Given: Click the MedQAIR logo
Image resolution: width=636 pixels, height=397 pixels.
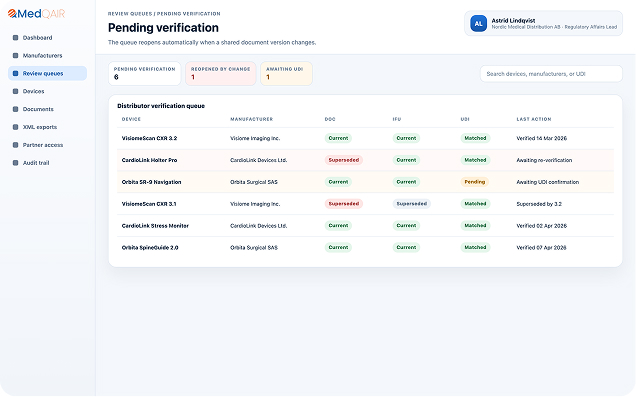Looking at the screenshot, I should 37,14.
